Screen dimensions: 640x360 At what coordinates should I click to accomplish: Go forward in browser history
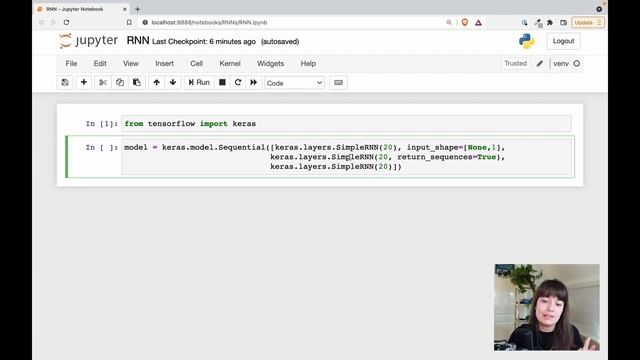tap(53, 22)
